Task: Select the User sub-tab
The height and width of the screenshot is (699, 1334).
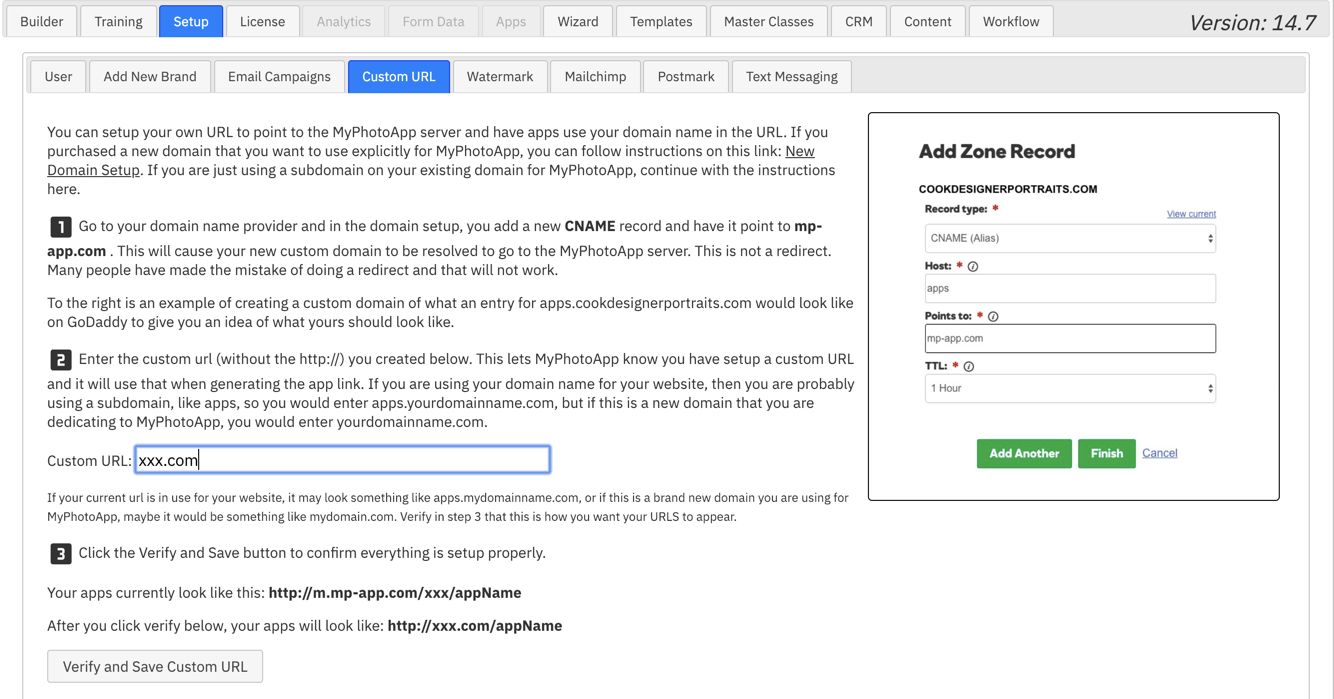Action: [x=58, y=76]
